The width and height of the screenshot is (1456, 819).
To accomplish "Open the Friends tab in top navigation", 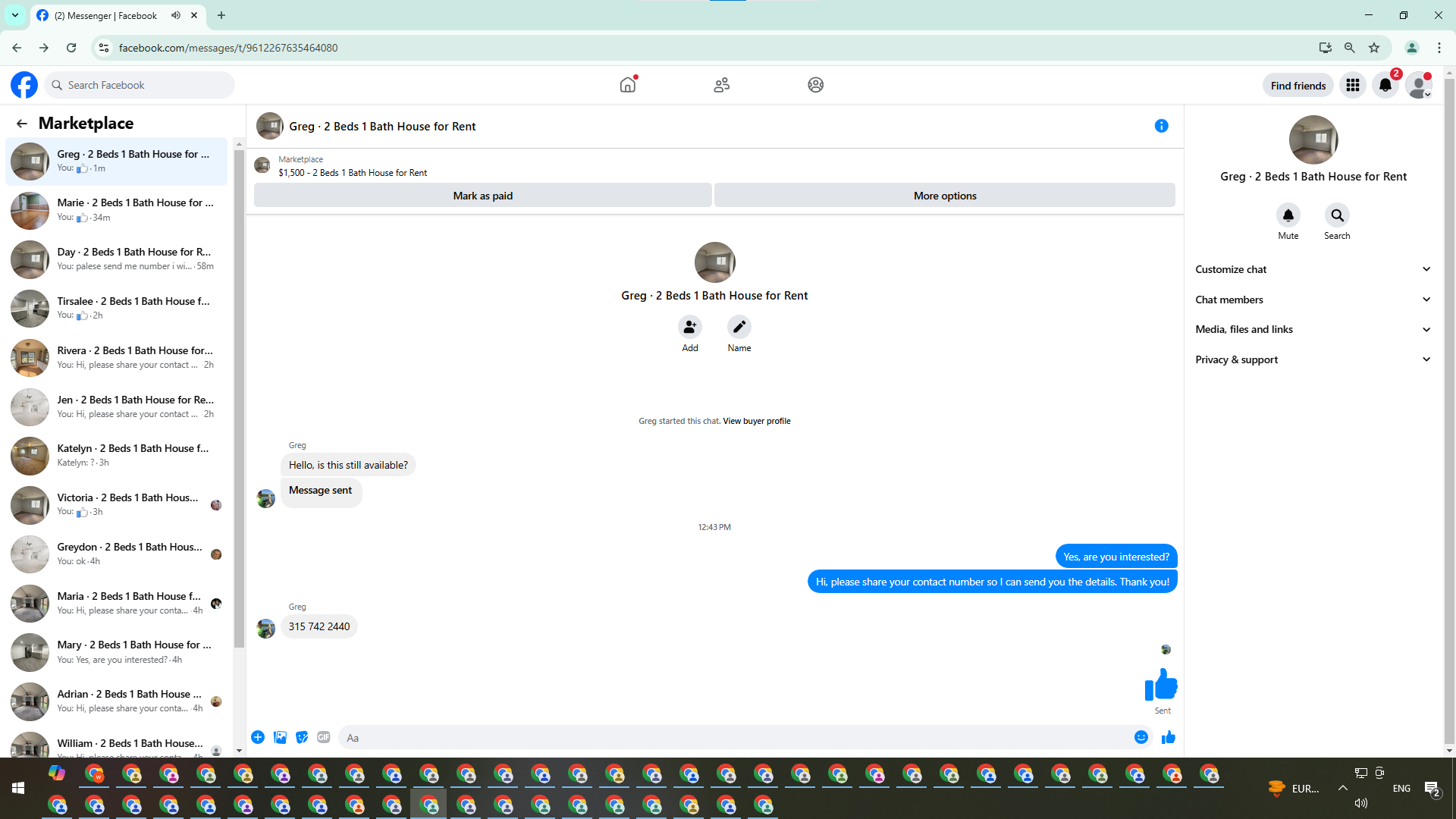I will tap(721, 85).
